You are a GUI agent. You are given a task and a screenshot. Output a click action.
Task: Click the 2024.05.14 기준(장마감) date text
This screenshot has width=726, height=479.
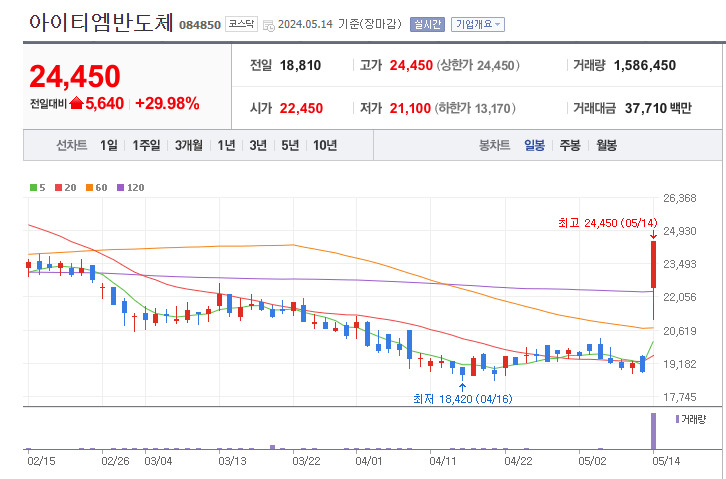[339, 24]
